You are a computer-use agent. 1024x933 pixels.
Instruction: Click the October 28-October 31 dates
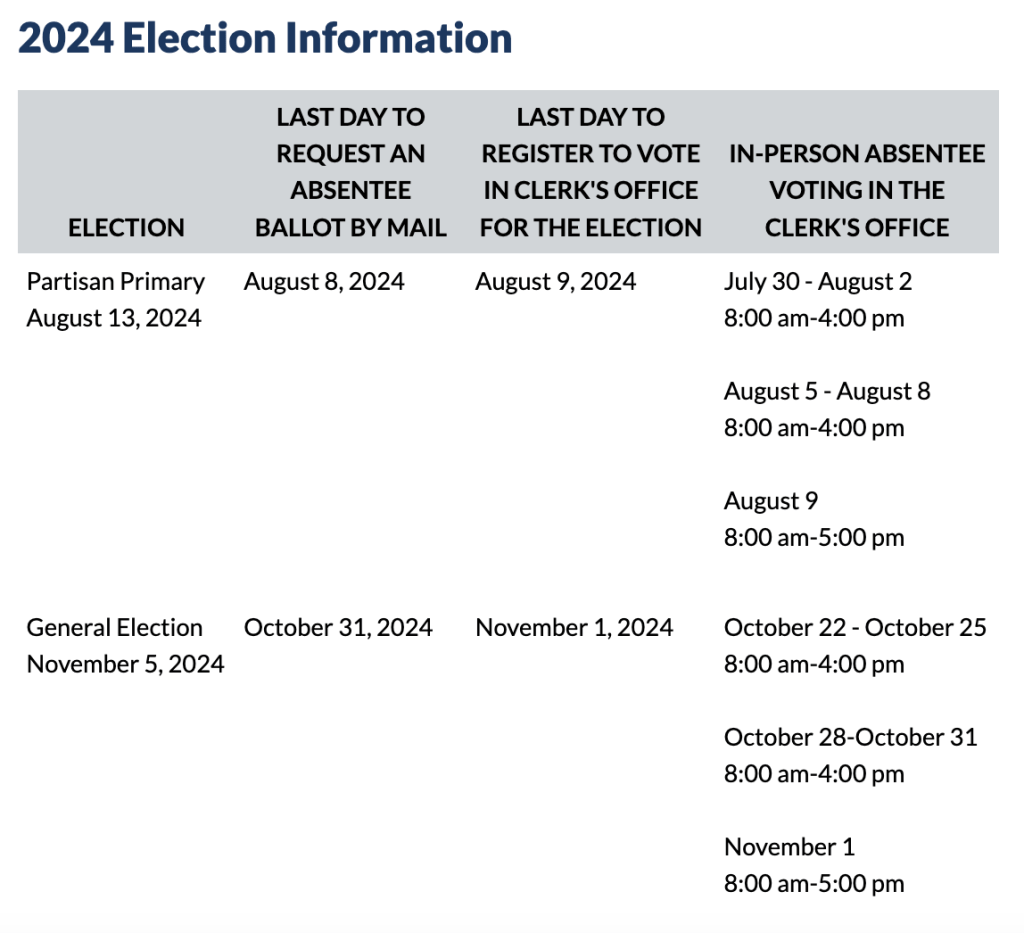[851, 737]
